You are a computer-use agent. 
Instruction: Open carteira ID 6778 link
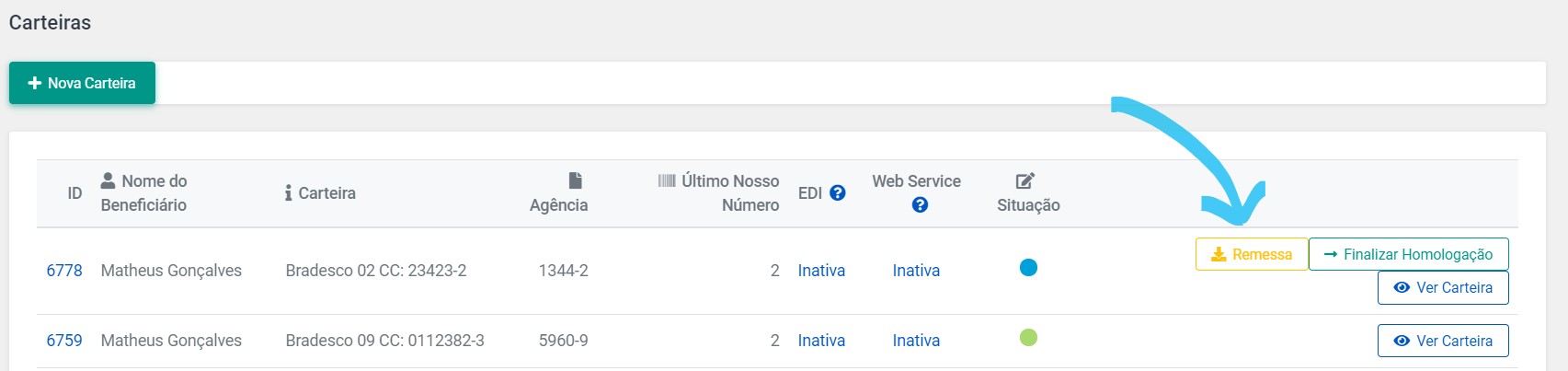click(64, 271)
